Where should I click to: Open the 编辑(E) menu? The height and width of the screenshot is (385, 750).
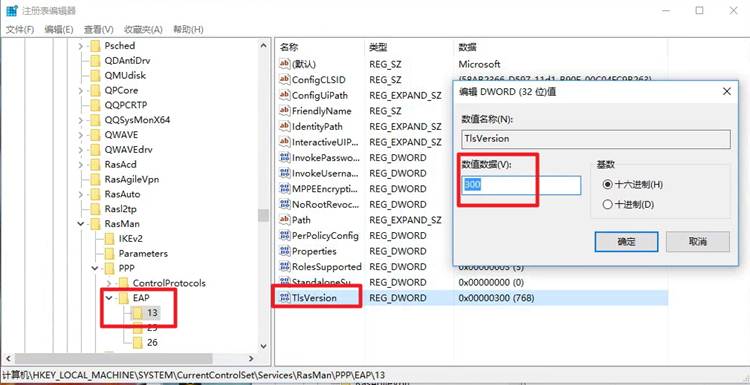pos(59,29)
